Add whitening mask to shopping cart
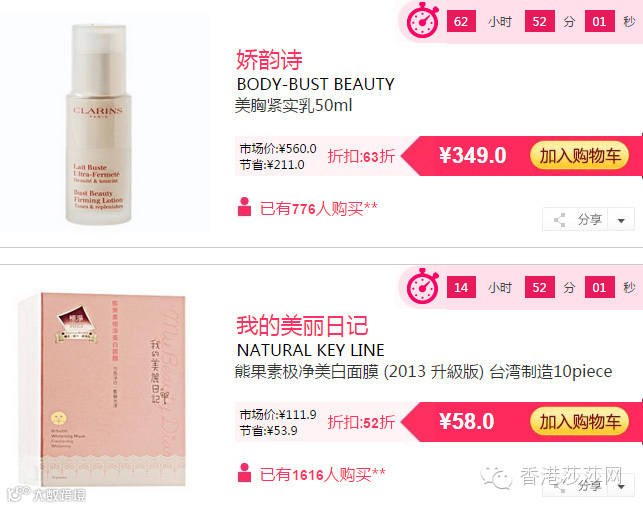This screenshot has width=643, height=508. pos(579,421)
